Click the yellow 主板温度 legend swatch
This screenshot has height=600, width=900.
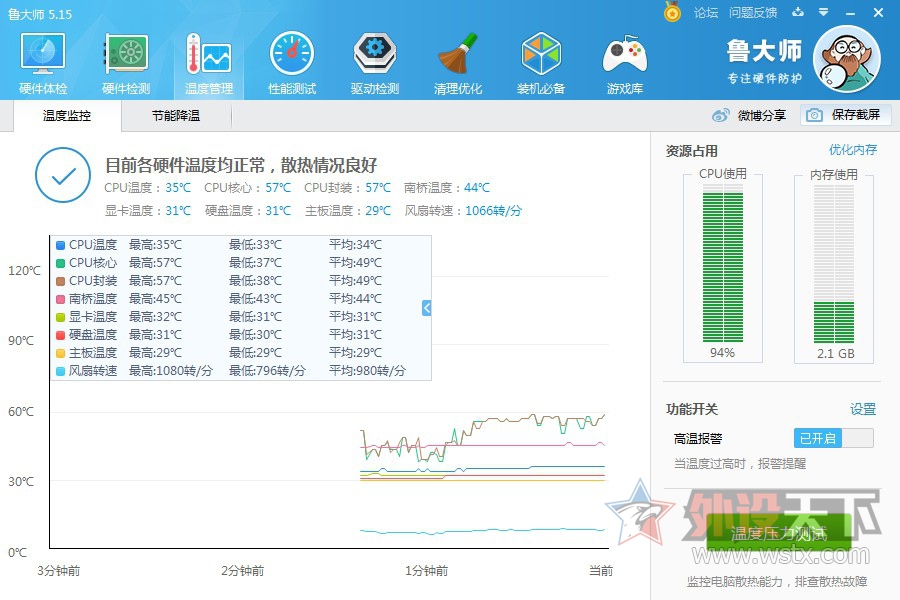[x=60, y=353]
